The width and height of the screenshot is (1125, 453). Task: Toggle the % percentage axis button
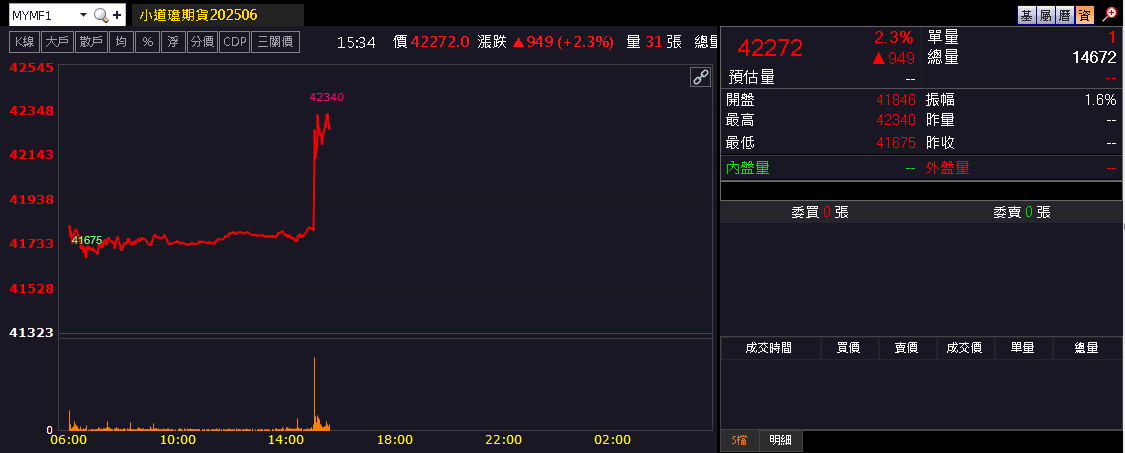coord(147,42)
